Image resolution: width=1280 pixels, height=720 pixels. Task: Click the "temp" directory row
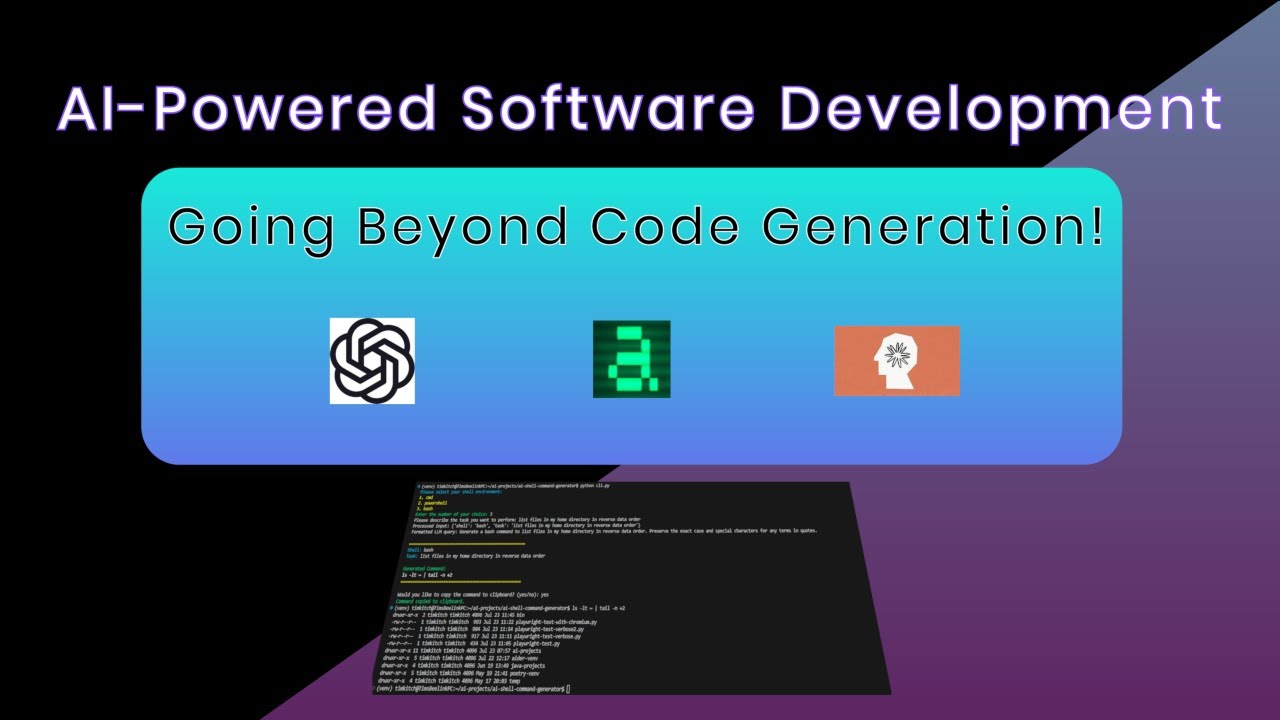coord(449,681)
